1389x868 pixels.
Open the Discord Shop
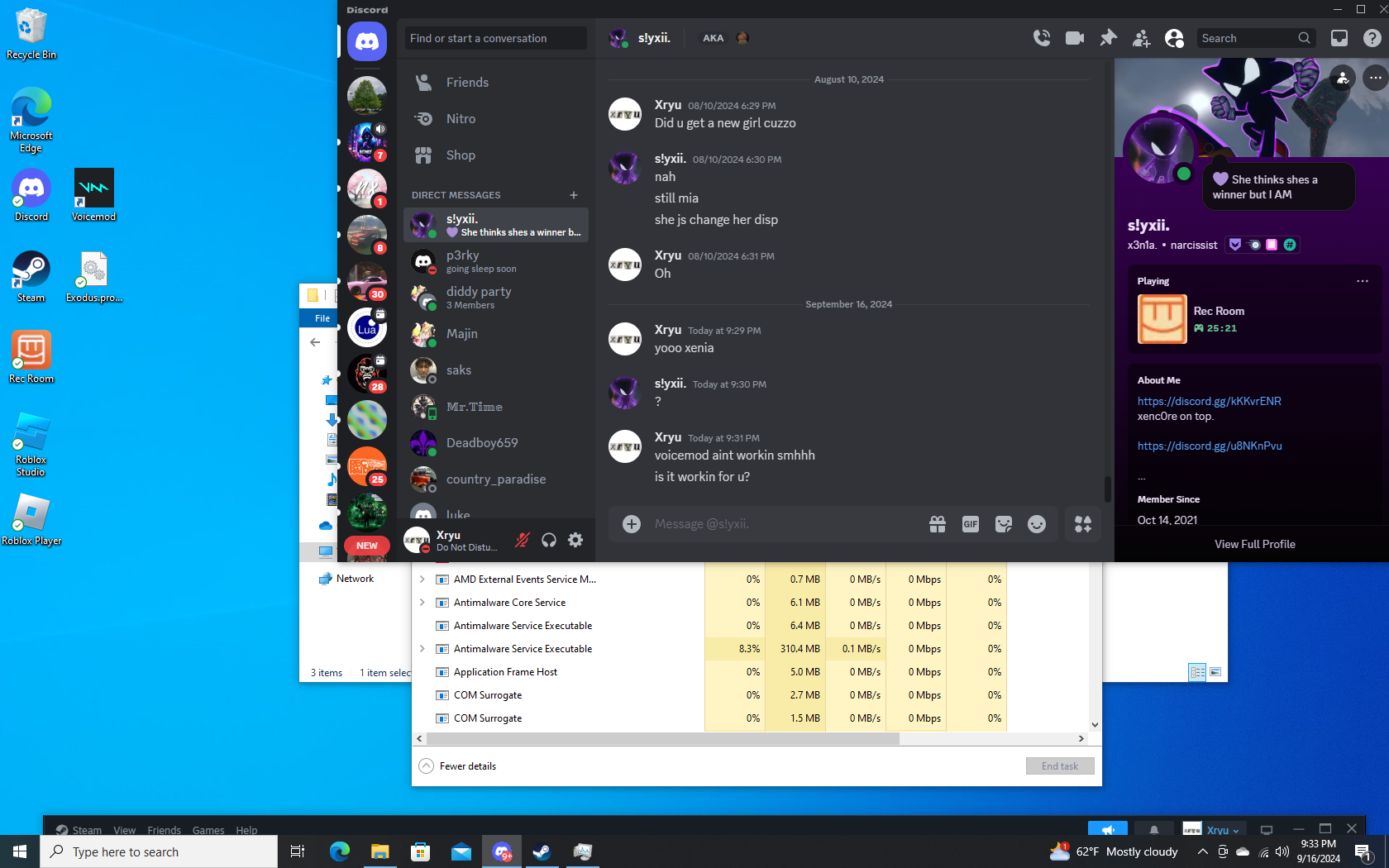click(x=496, y=155)
